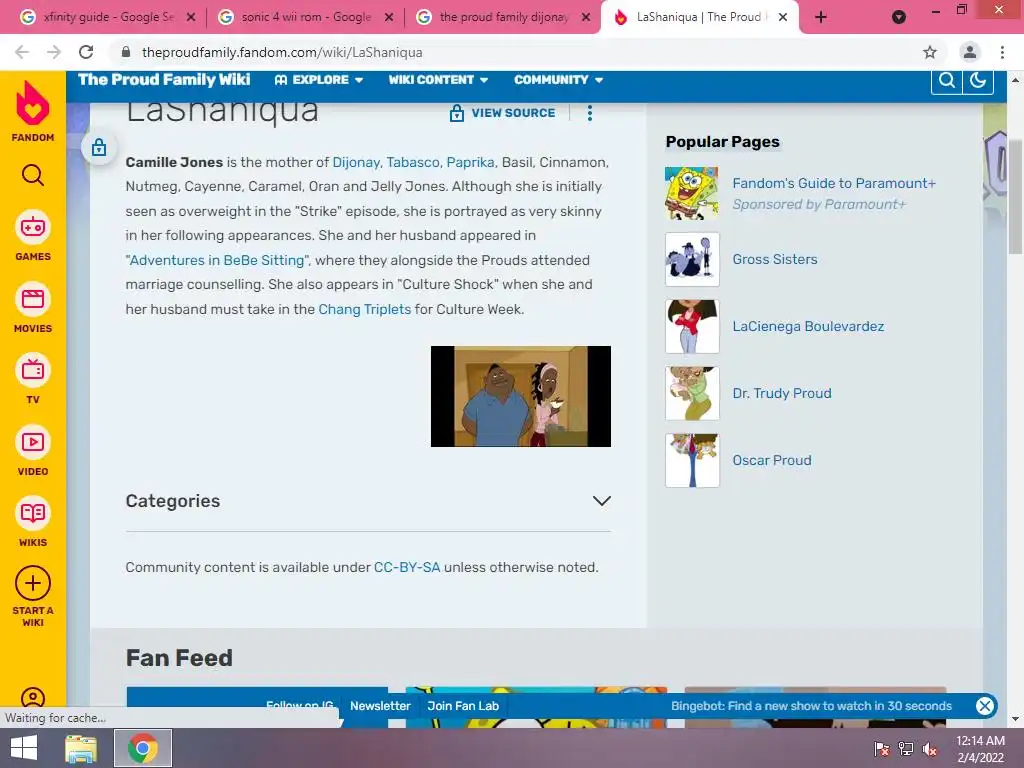Click the LaCienega Boulevardez thumbnail
Image resolution: width=1024 pixels, height=768 pixels.
click(692, 327)
